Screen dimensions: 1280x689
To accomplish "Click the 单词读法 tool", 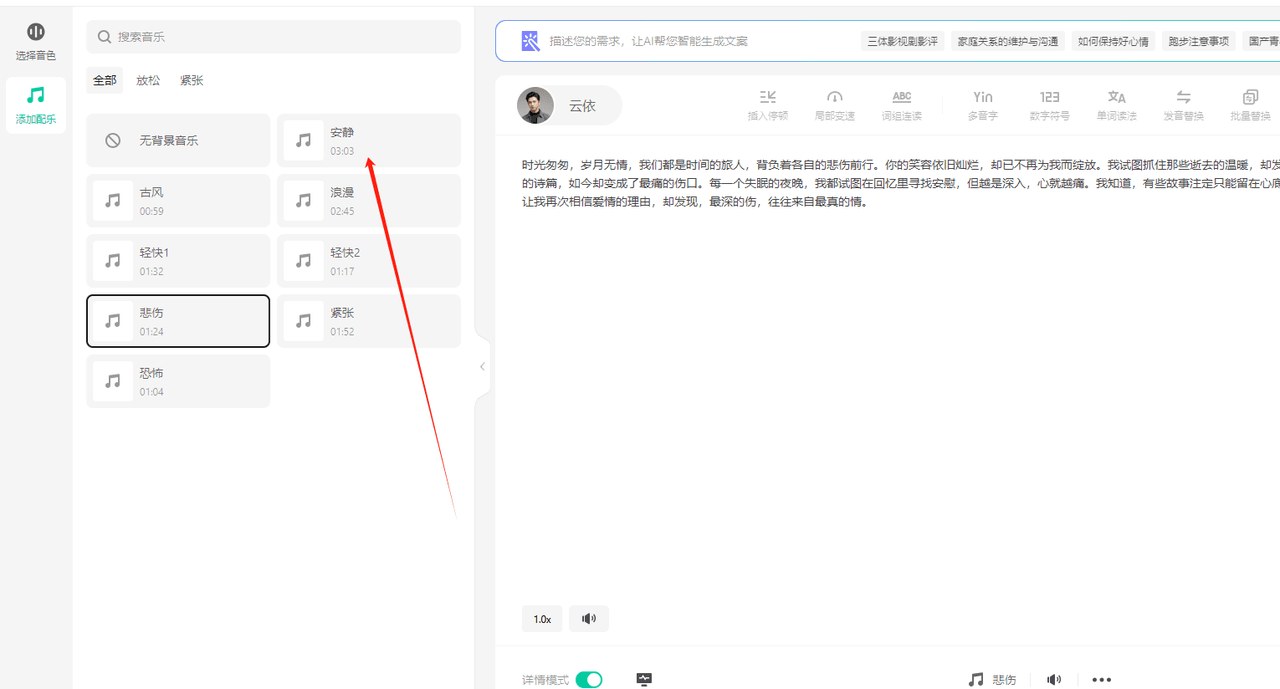I will click(1117, 105).
